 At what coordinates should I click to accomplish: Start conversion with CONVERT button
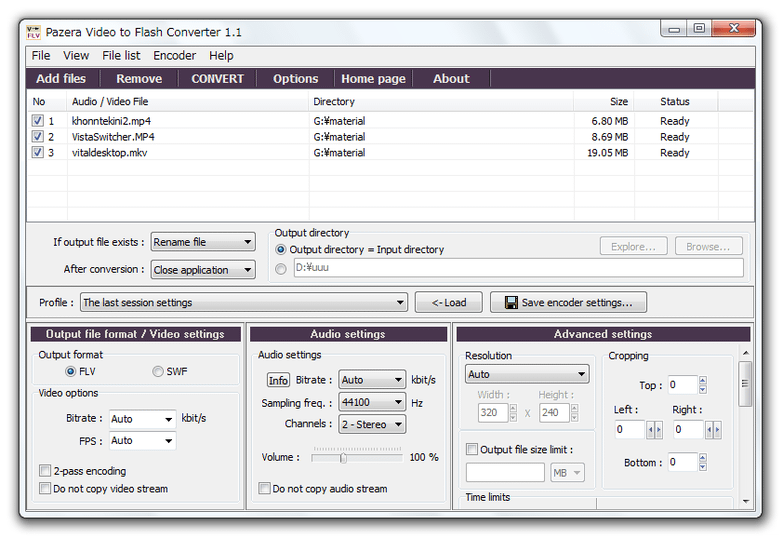pyautogui.click(x=217, y=78)
